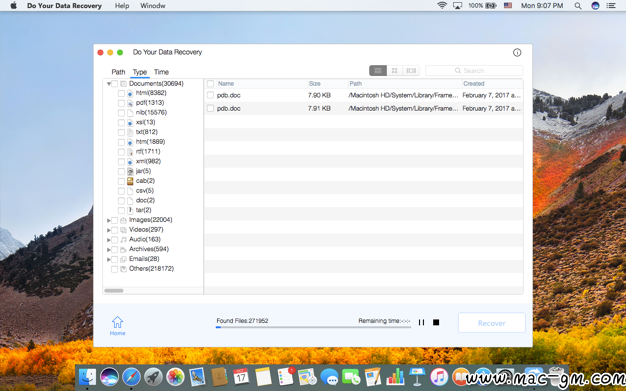
Task: Go to Home screen
Action: click(x=117, y=326)
